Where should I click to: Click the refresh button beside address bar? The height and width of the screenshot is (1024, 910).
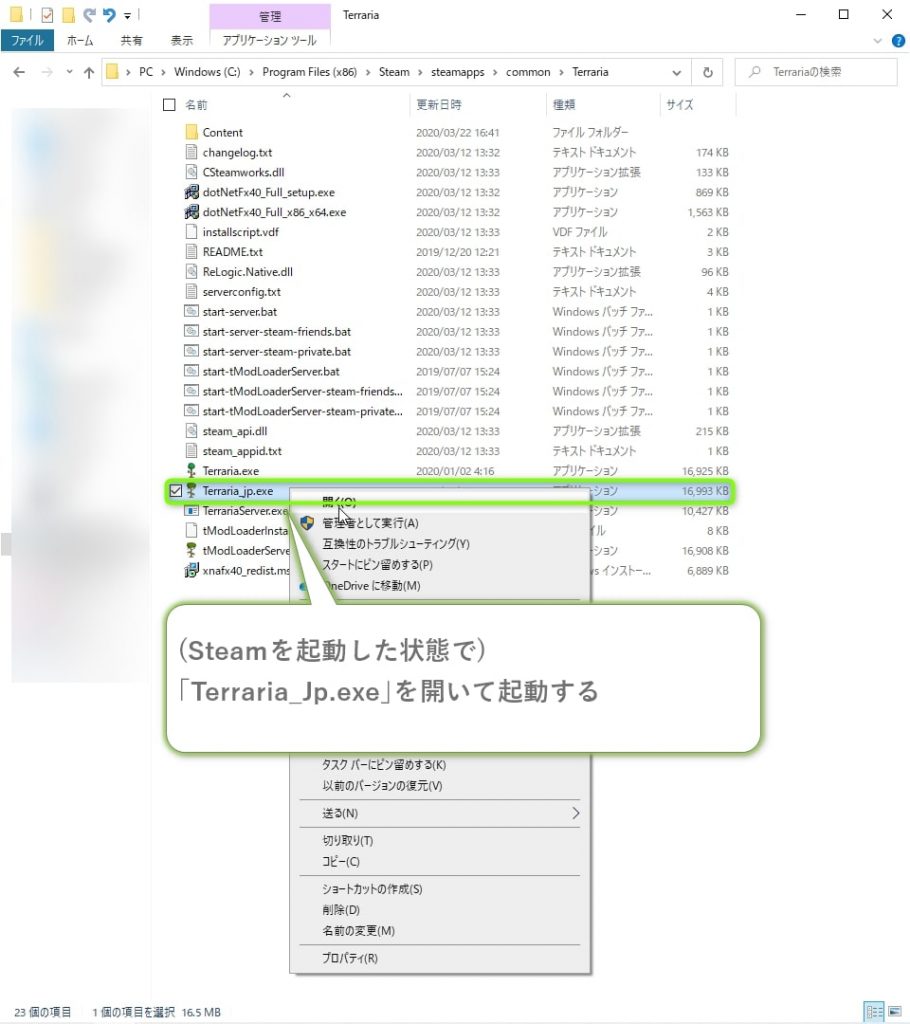[707, 72]
